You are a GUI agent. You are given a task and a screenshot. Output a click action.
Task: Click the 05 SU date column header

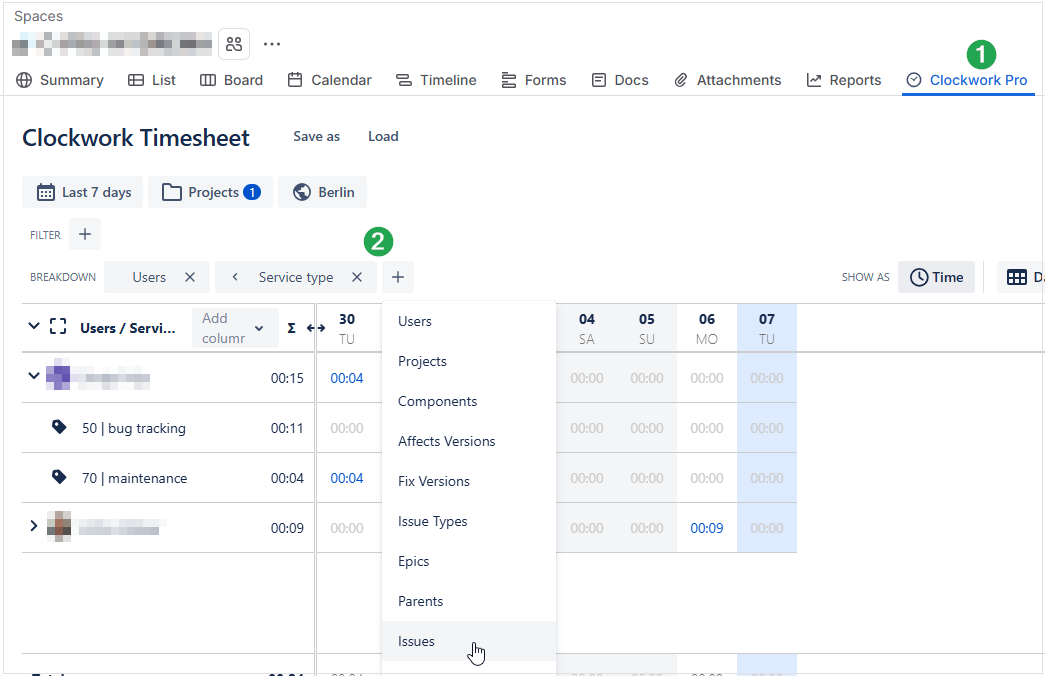[x=646, y=328]
